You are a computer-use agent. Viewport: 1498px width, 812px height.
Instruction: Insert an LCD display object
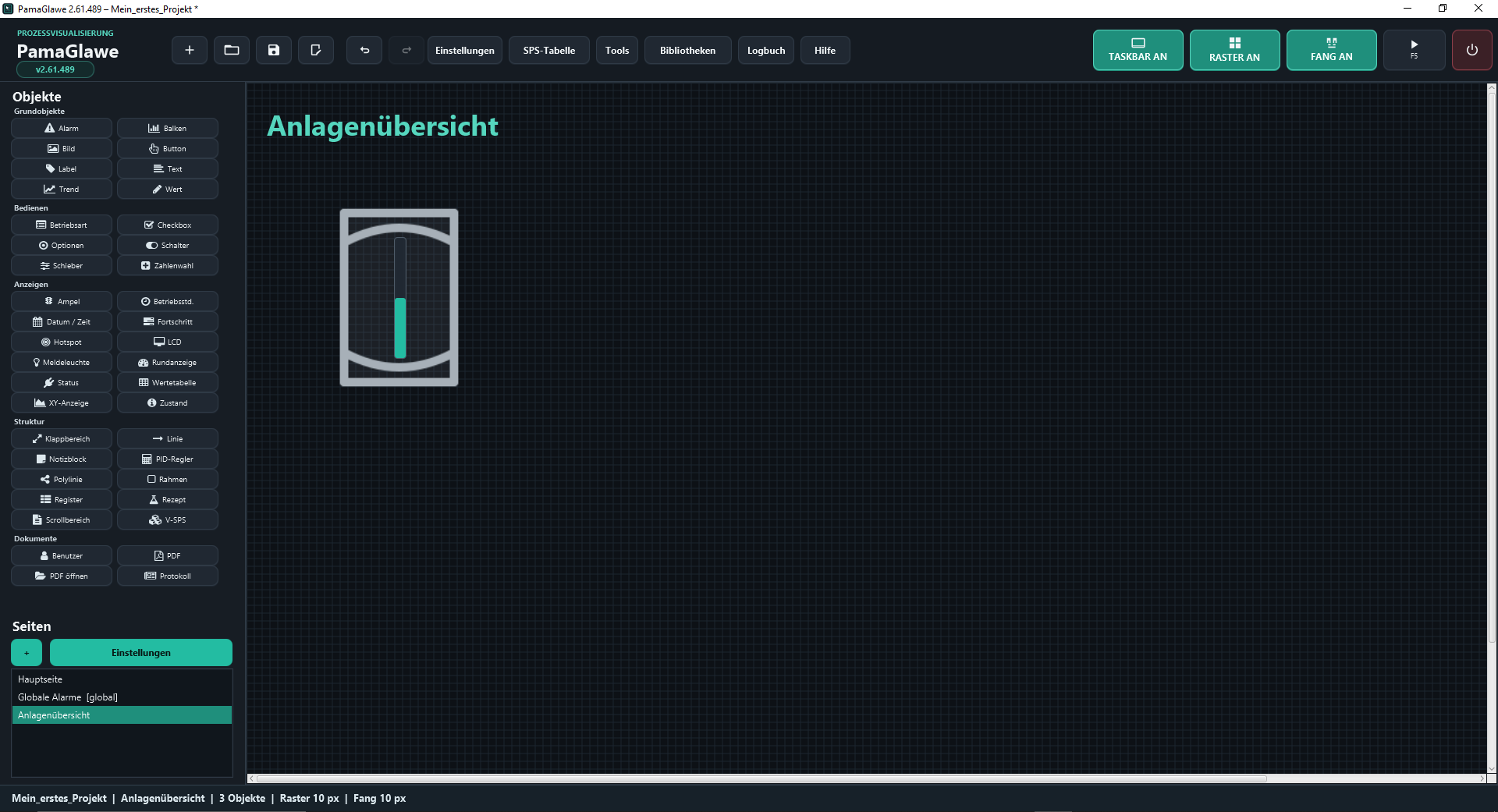click(168, 342)
